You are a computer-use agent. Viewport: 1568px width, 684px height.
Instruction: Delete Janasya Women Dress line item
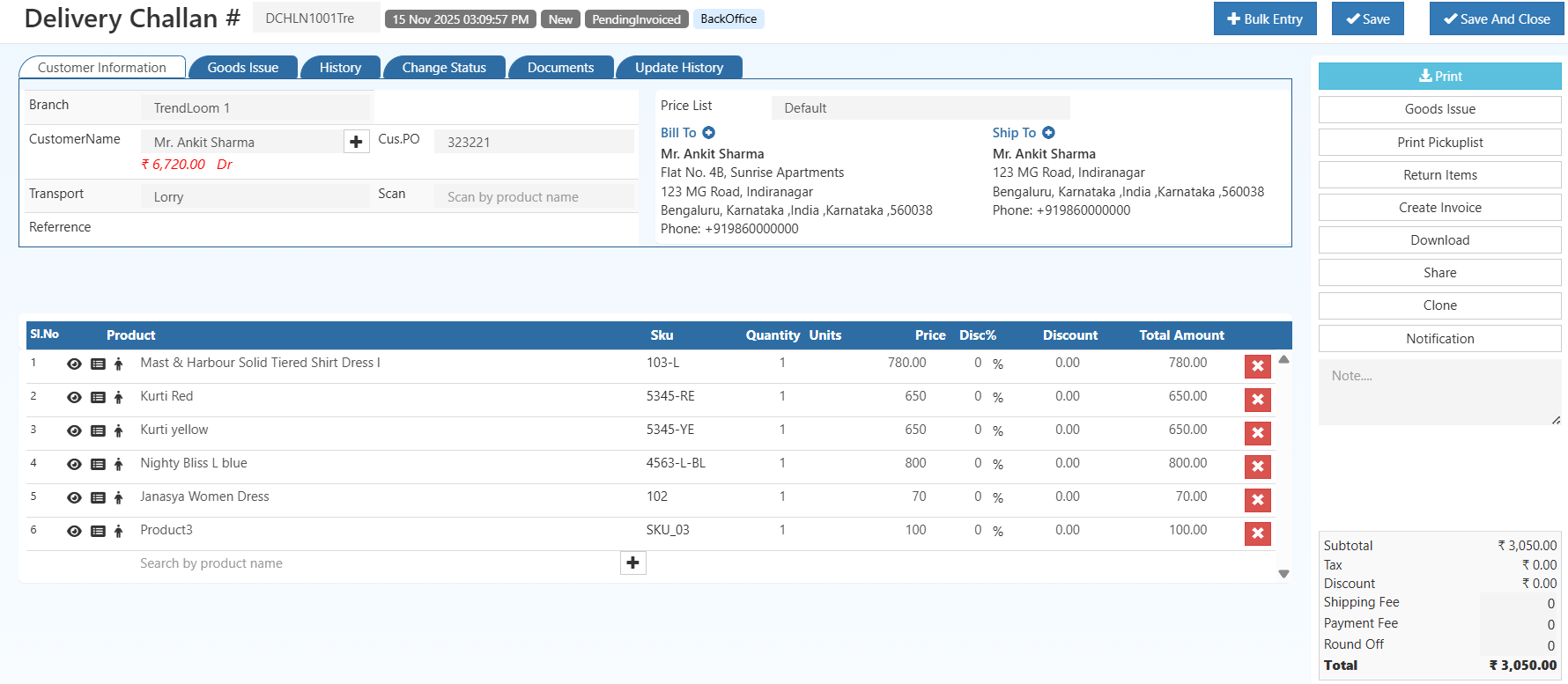(x=1257, y=500)
